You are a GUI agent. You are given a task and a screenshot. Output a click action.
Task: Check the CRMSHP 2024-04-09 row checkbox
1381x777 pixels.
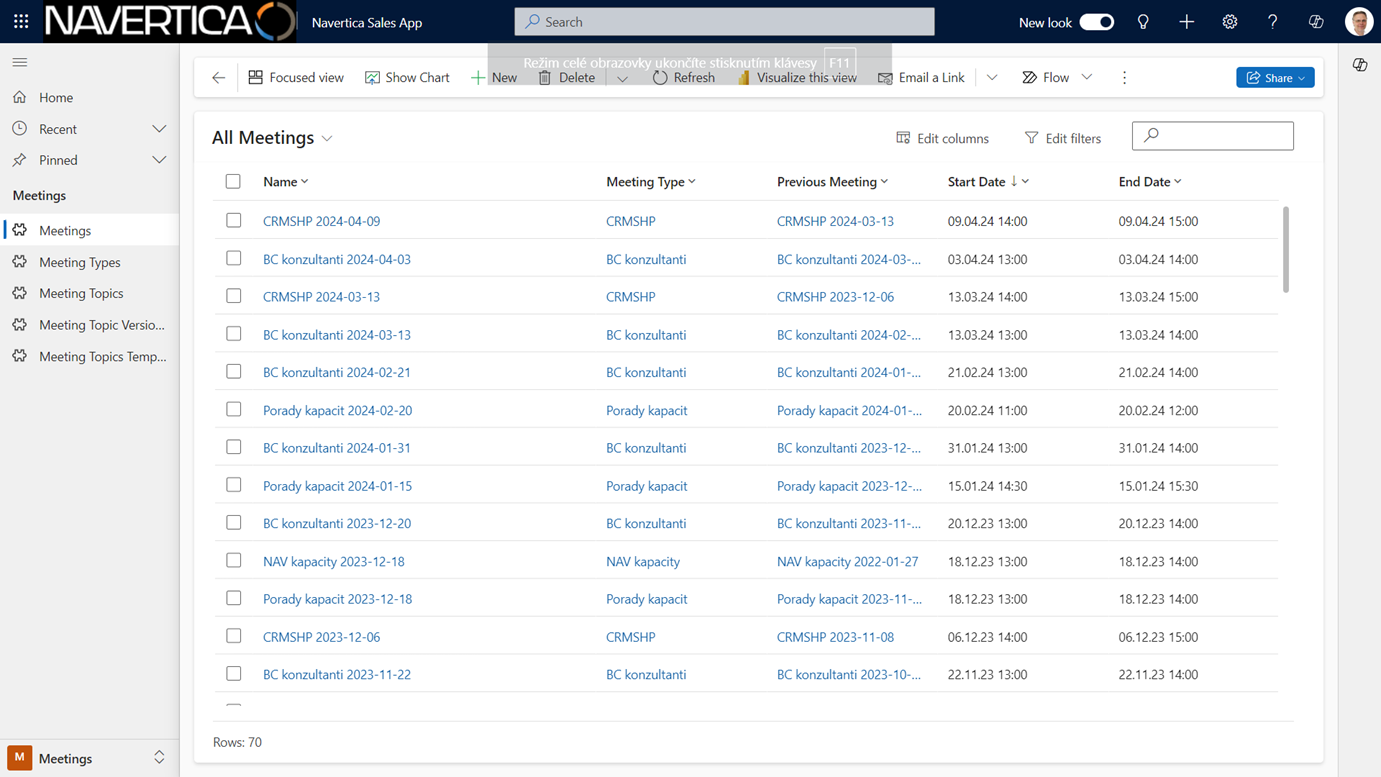[233, 220]
